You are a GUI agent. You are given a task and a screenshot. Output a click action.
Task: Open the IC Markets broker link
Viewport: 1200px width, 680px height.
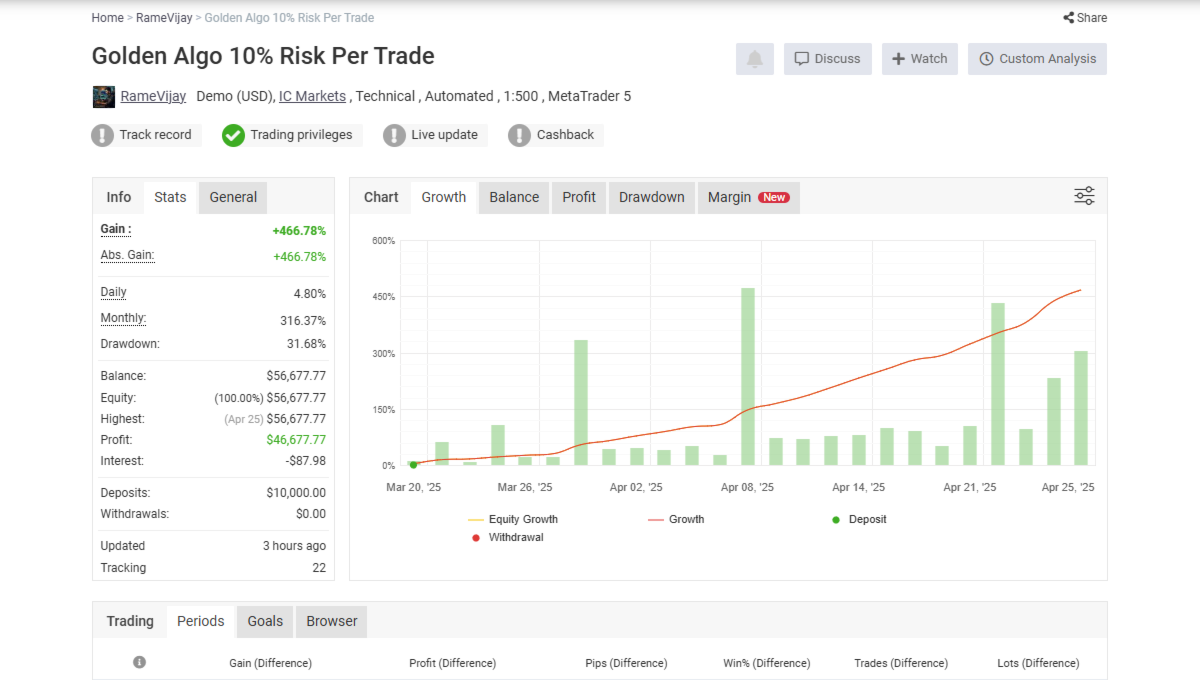pyautogui.click(x=312, y=96)
